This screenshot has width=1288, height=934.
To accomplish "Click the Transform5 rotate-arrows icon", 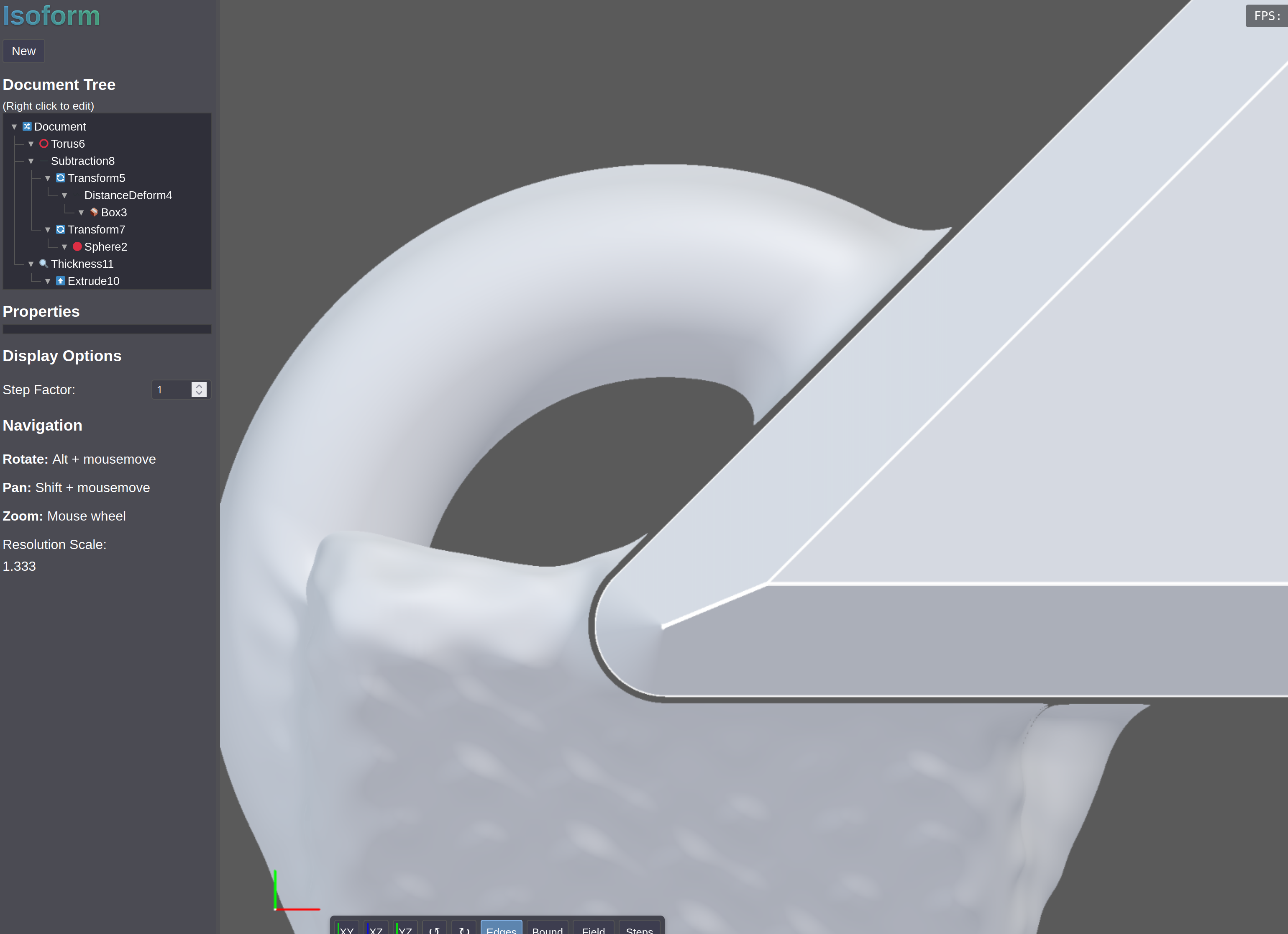I will click(60, 178).
